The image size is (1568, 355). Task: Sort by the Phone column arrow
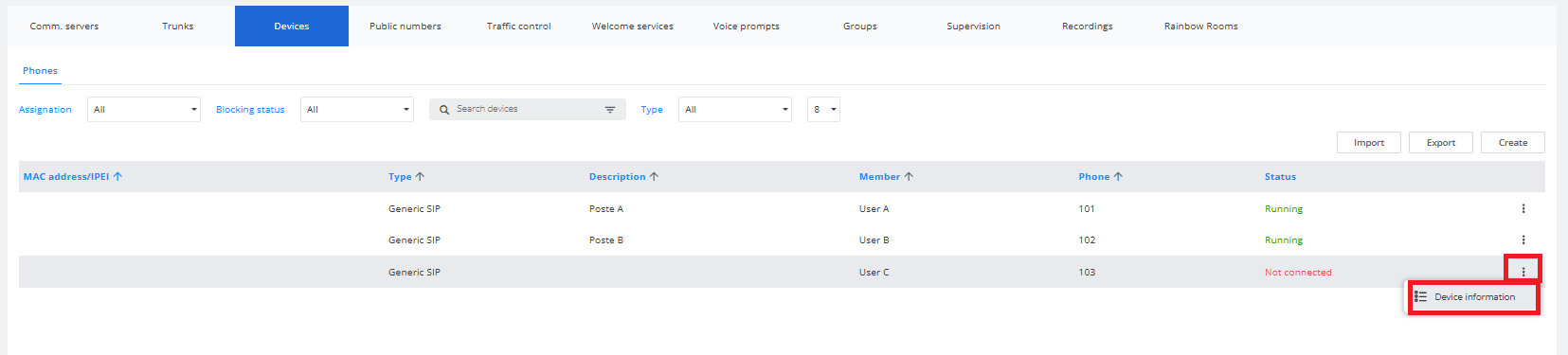click(x=1118, y=176)
